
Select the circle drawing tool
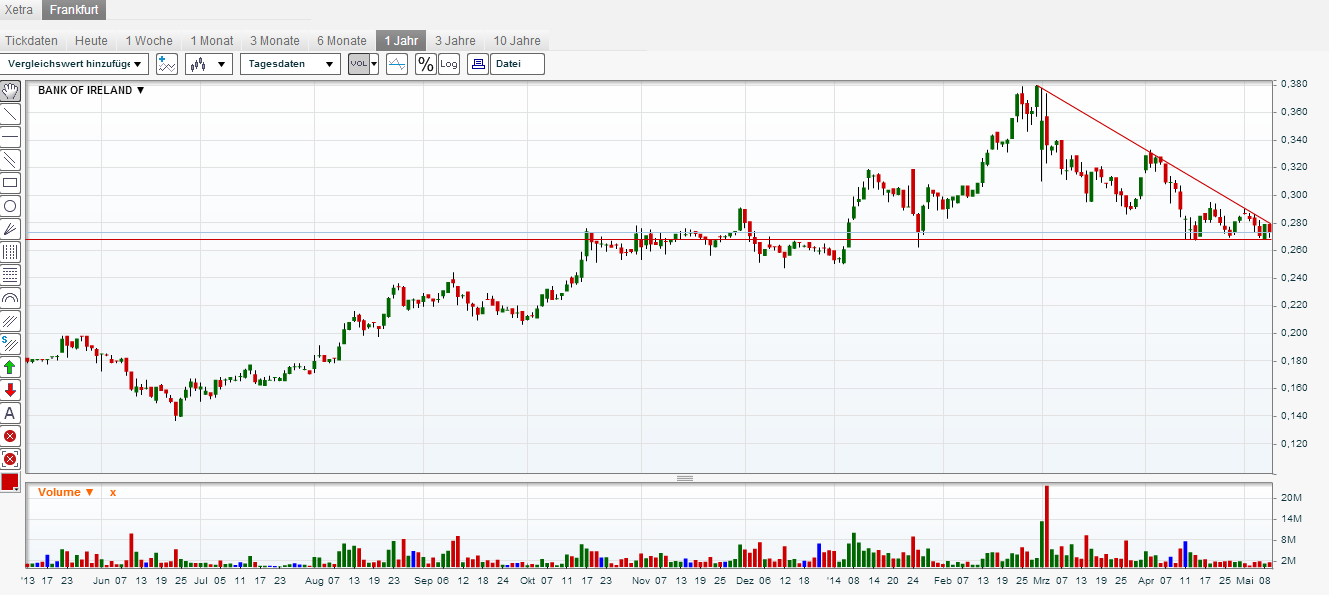10,206
